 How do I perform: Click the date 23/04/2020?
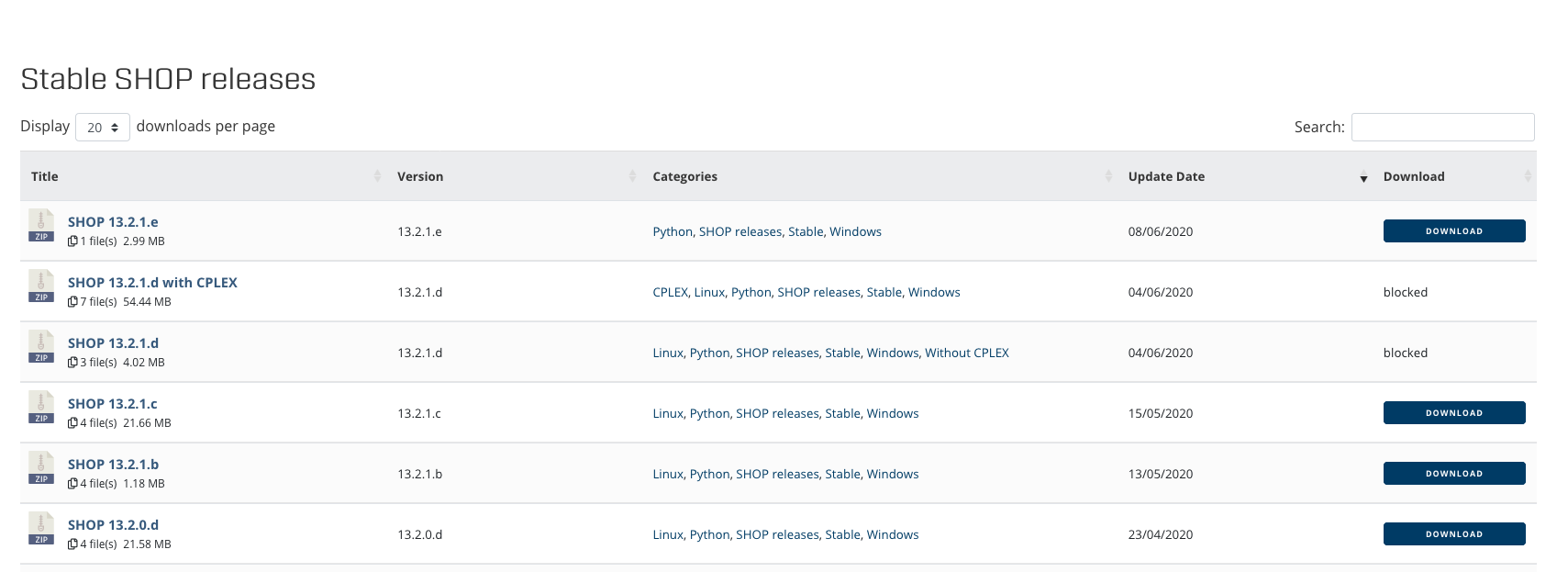tap(1161, 535)
